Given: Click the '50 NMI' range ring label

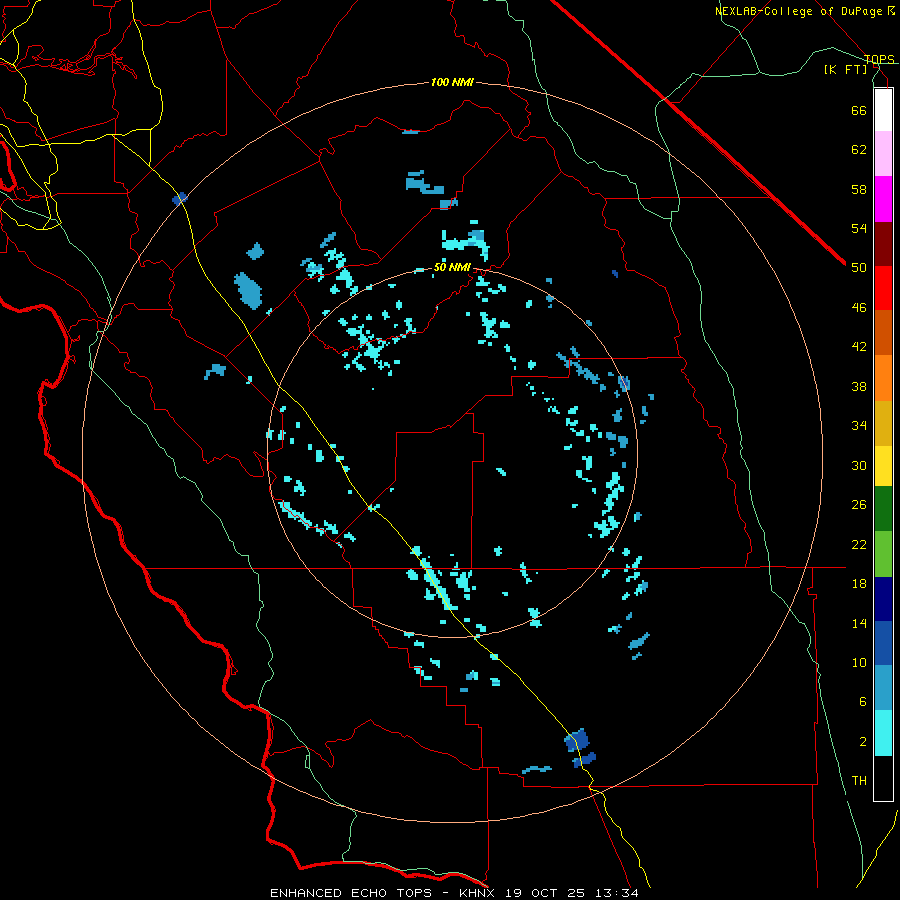Looking at the screenshot, I should pyautogui.click(x=452, y=267).
